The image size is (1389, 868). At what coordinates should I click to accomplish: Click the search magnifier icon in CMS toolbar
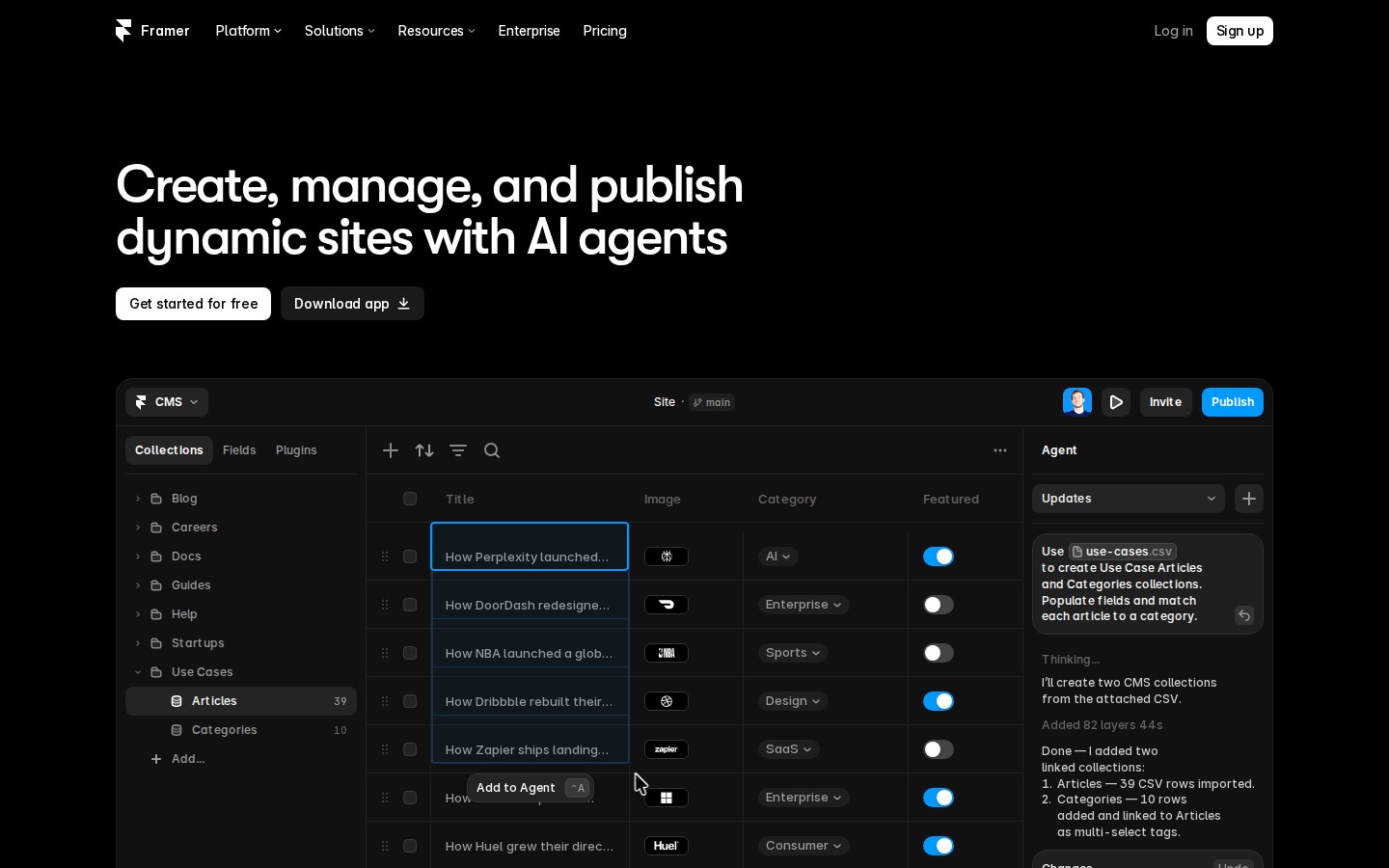pyautogui.click(x=492, y=450)
